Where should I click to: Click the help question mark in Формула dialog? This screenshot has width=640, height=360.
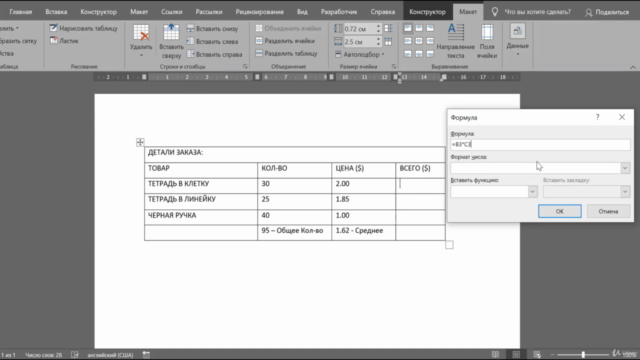pyautogui.click(x=598, y=117)
